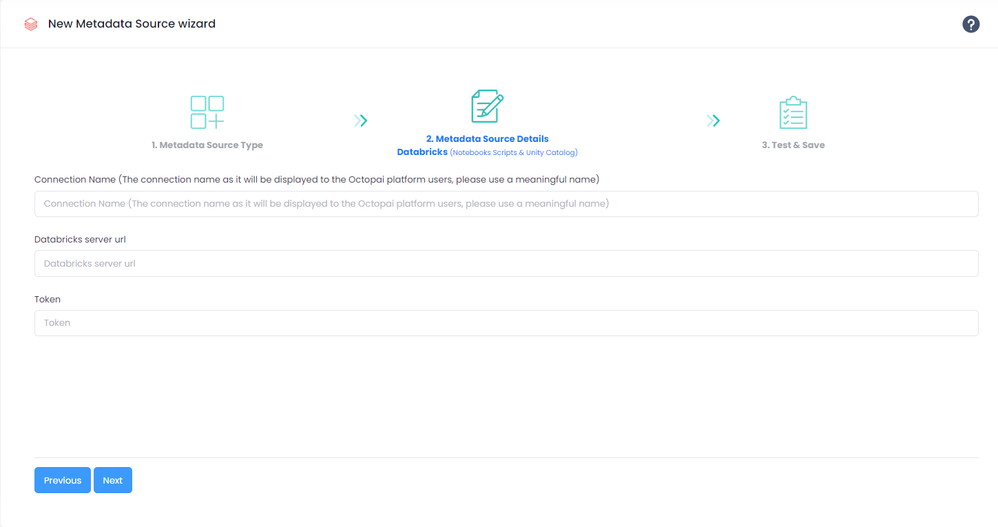Go to step 1. Metadata Source Type label
The width and height of the screenshot is (998, 527).
(207, 145)
